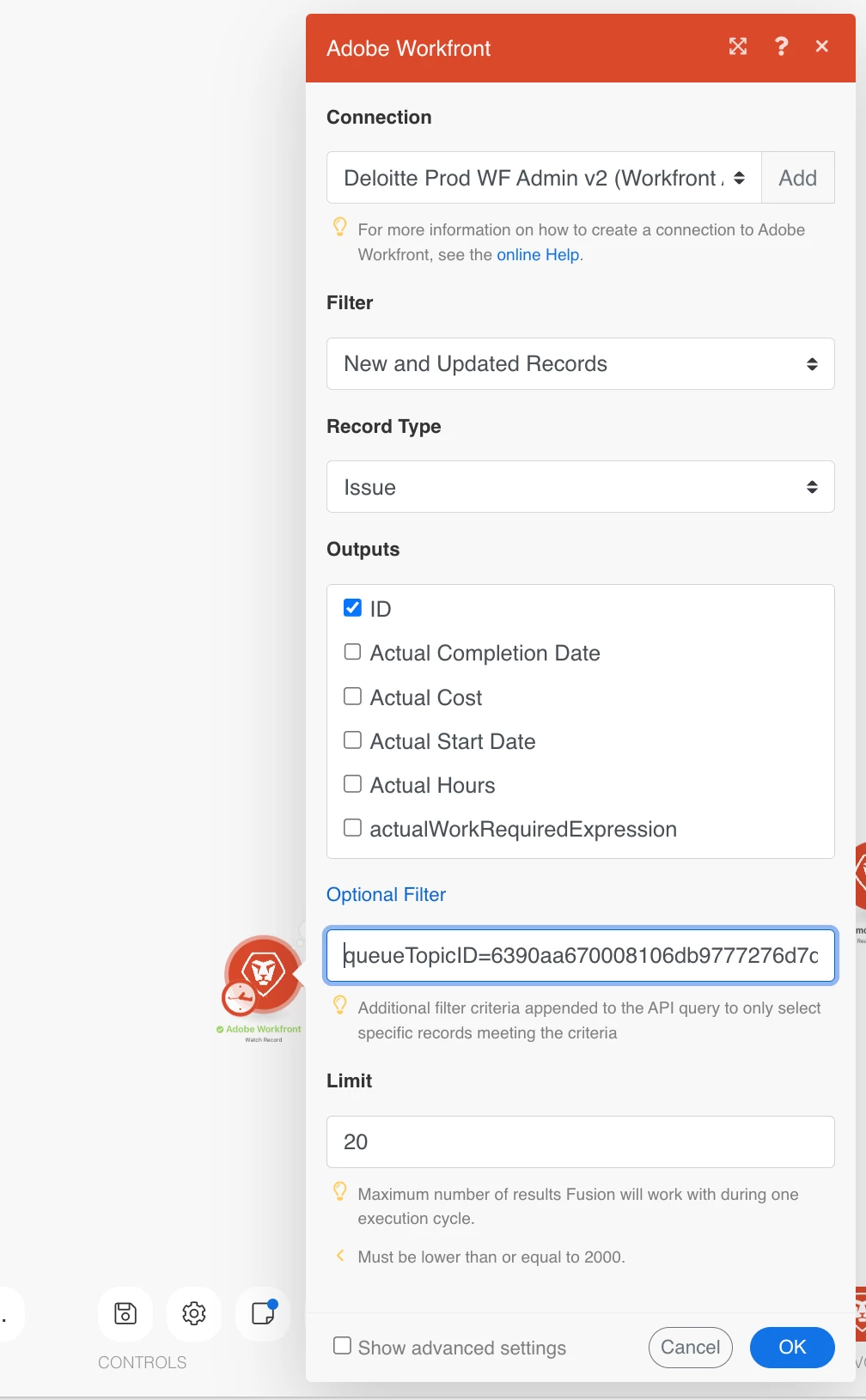Tick the Actual Hours checkbox
This screenshot has height=1400, width=866.
pos(352,783)
